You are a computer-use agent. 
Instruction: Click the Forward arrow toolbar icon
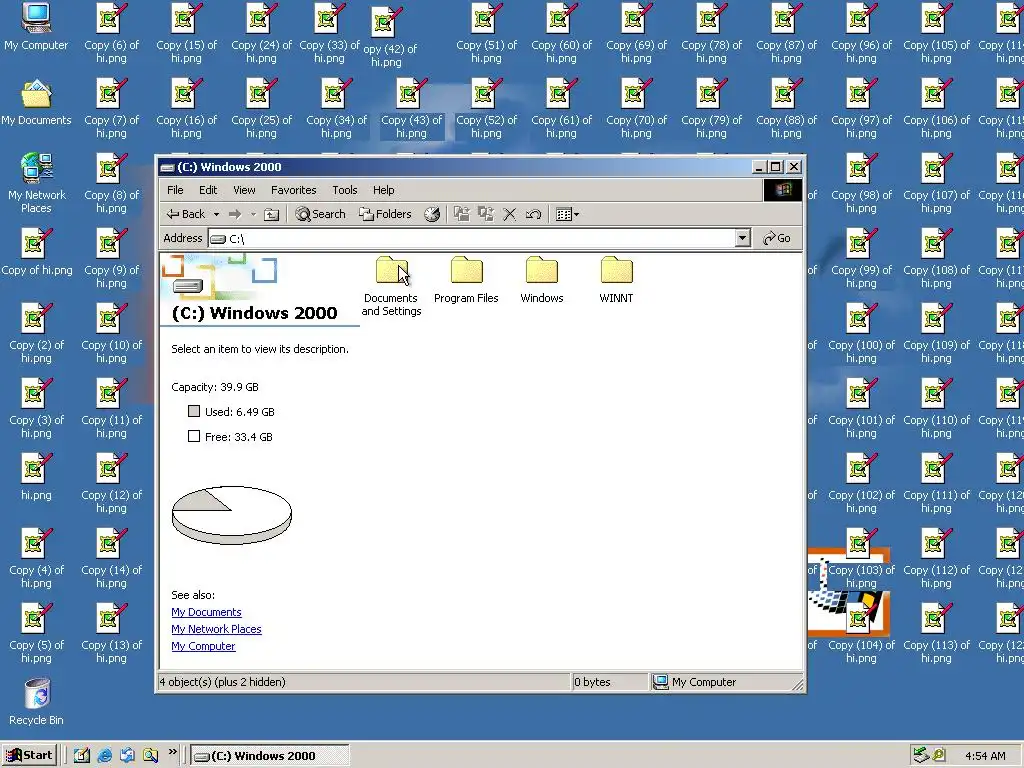coord(235,214)
